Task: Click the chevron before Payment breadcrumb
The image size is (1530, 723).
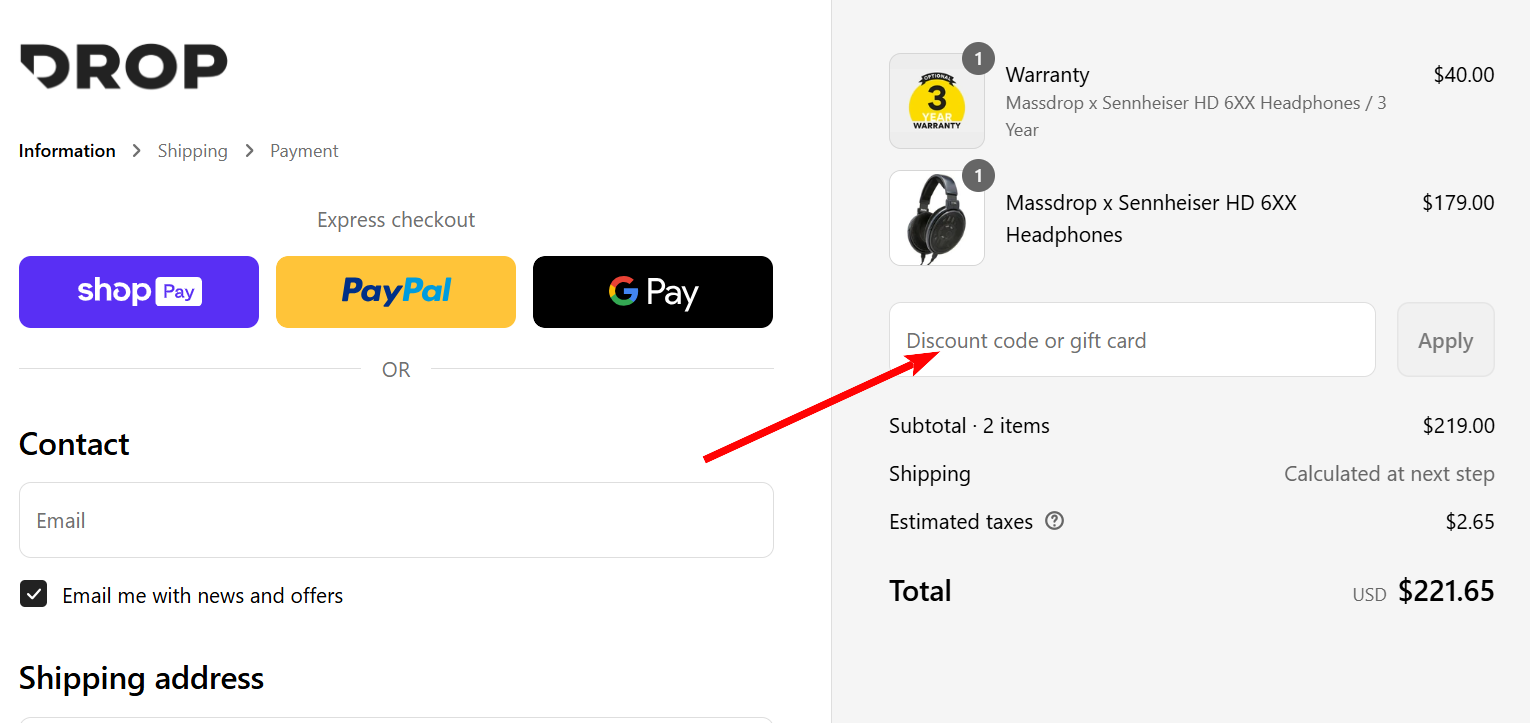Action: coord(249,151)
